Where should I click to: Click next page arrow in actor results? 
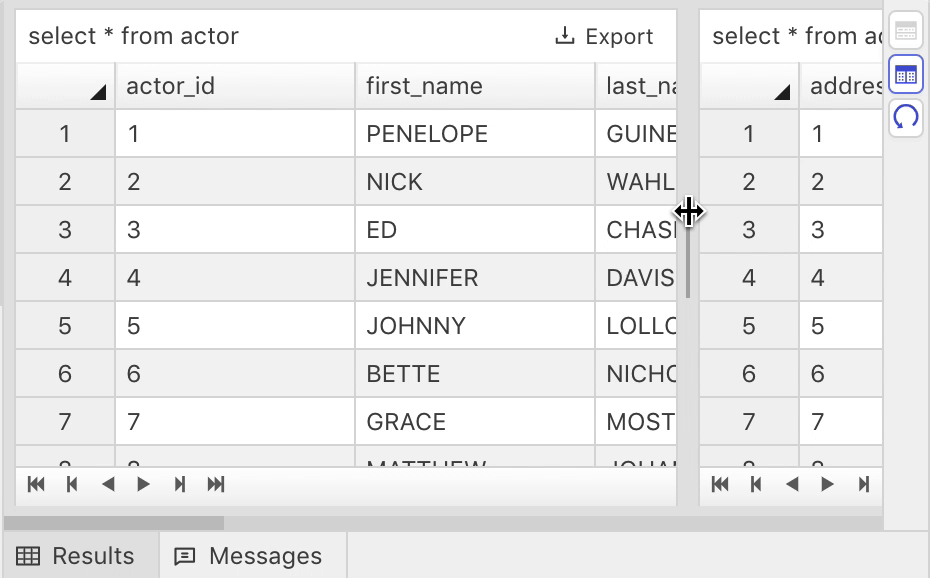[143, 484]
